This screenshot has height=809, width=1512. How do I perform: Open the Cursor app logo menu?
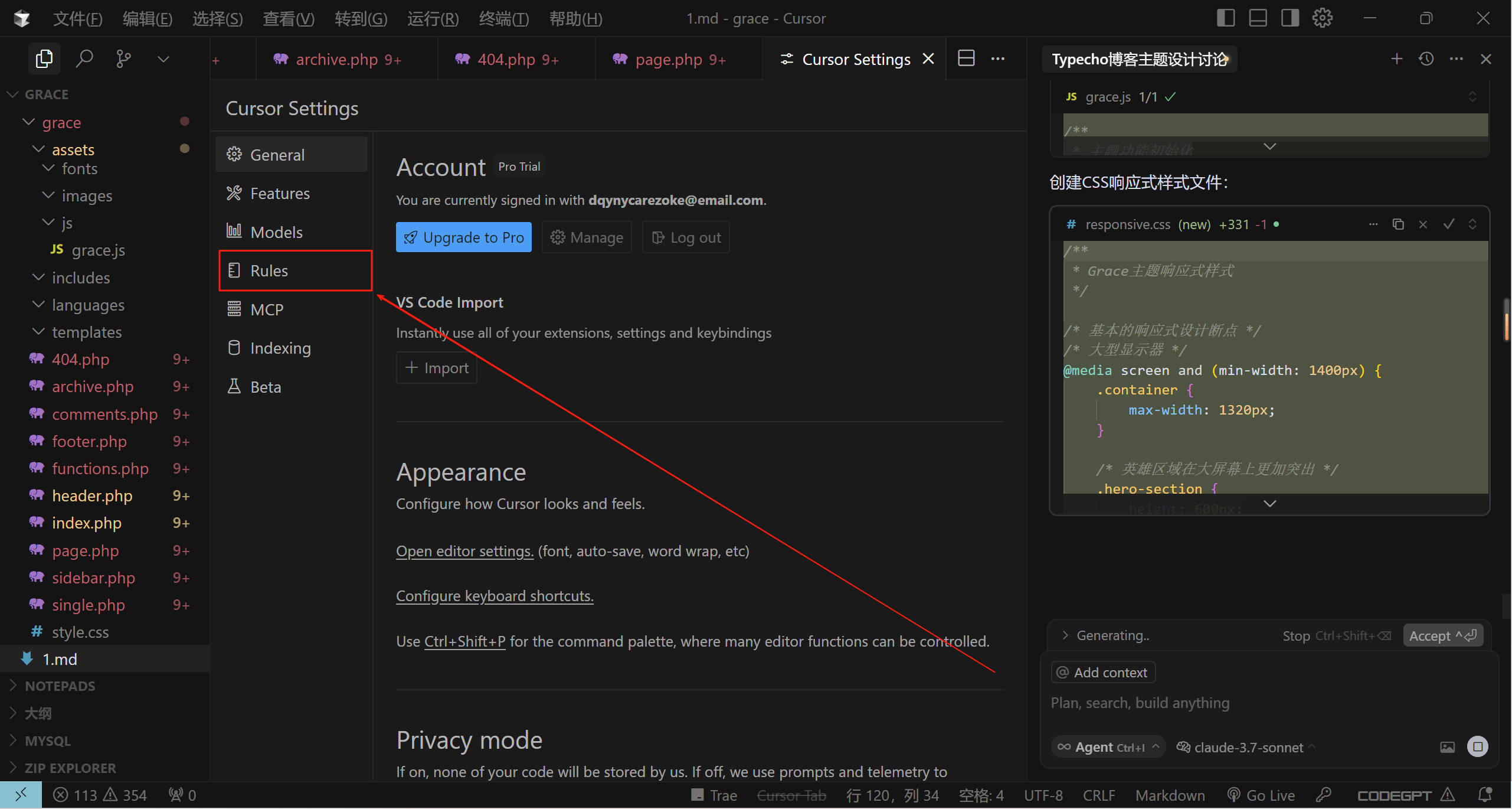(x=22, y=18)
